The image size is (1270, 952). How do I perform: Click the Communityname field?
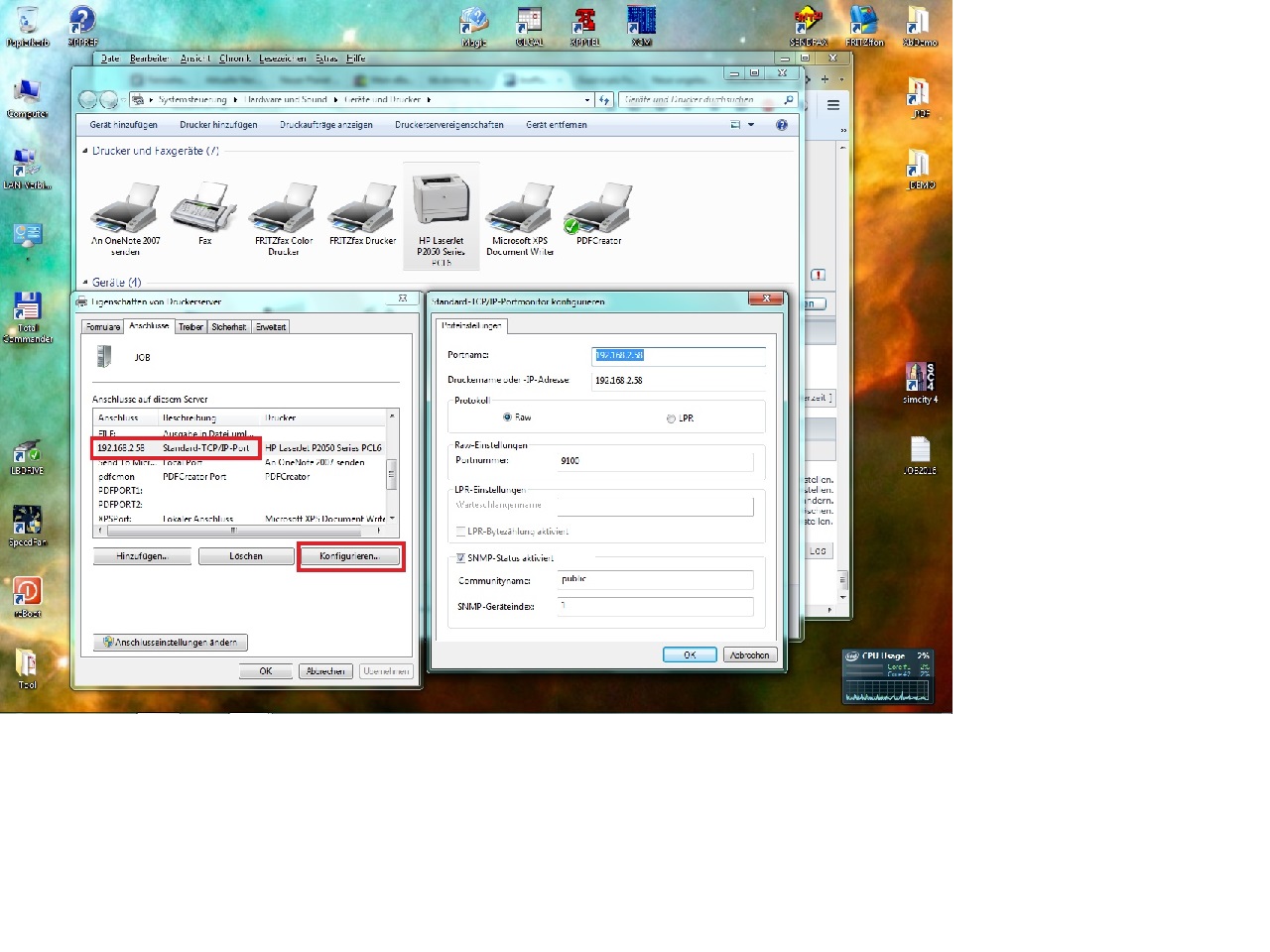(655, 579)
